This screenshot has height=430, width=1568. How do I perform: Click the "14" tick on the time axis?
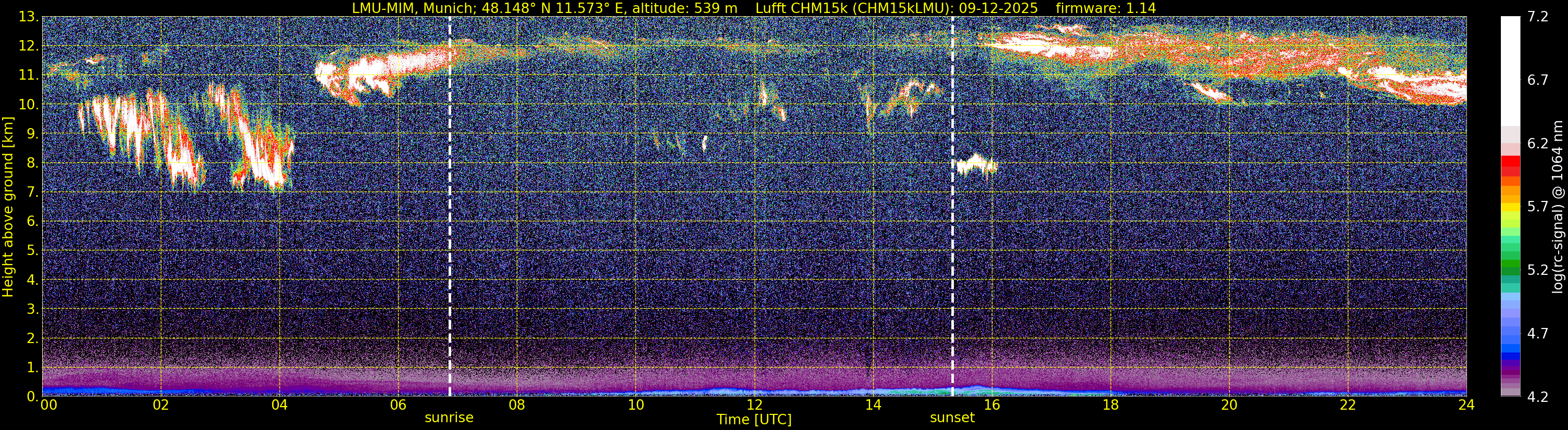(873, 406)
